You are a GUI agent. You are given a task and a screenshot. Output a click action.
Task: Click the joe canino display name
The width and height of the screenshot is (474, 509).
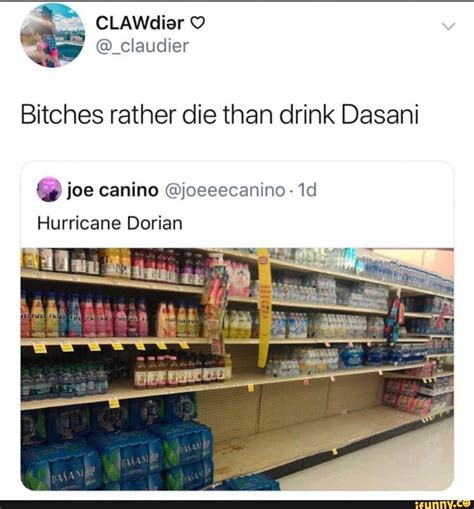(113, 190)
